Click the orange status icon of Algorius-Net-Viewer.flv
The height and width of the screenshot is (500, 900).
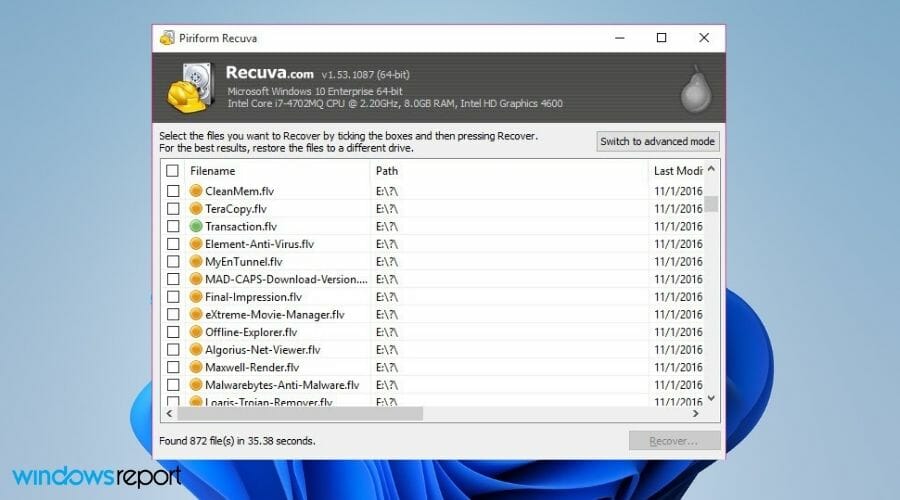click(196, 350)
